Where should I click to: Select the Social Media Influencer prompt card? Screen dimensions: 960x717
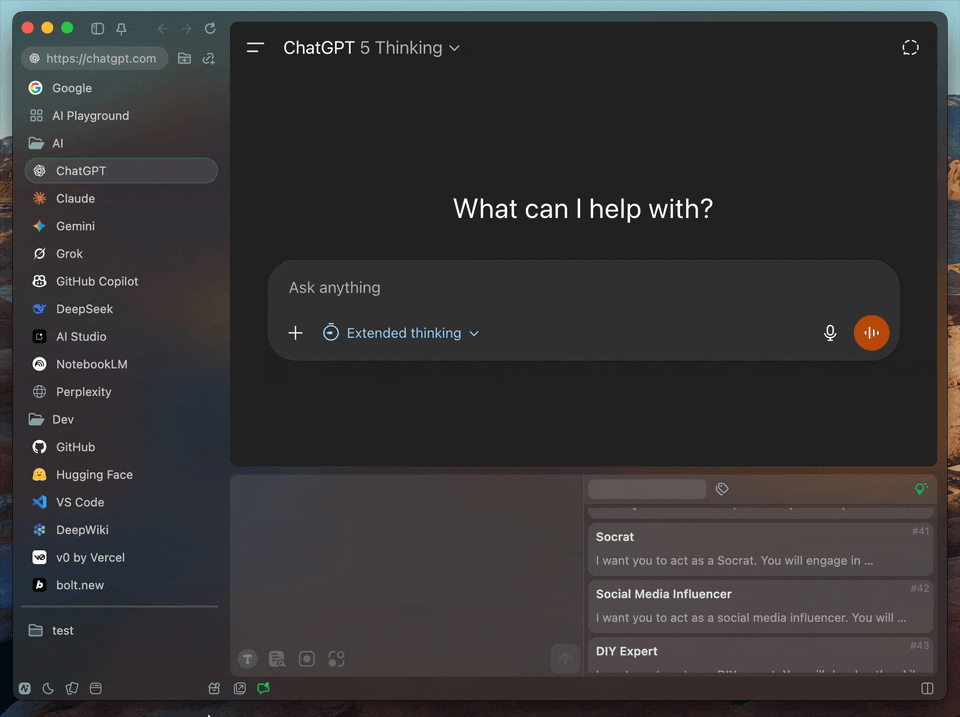click(x=760, y=606)
